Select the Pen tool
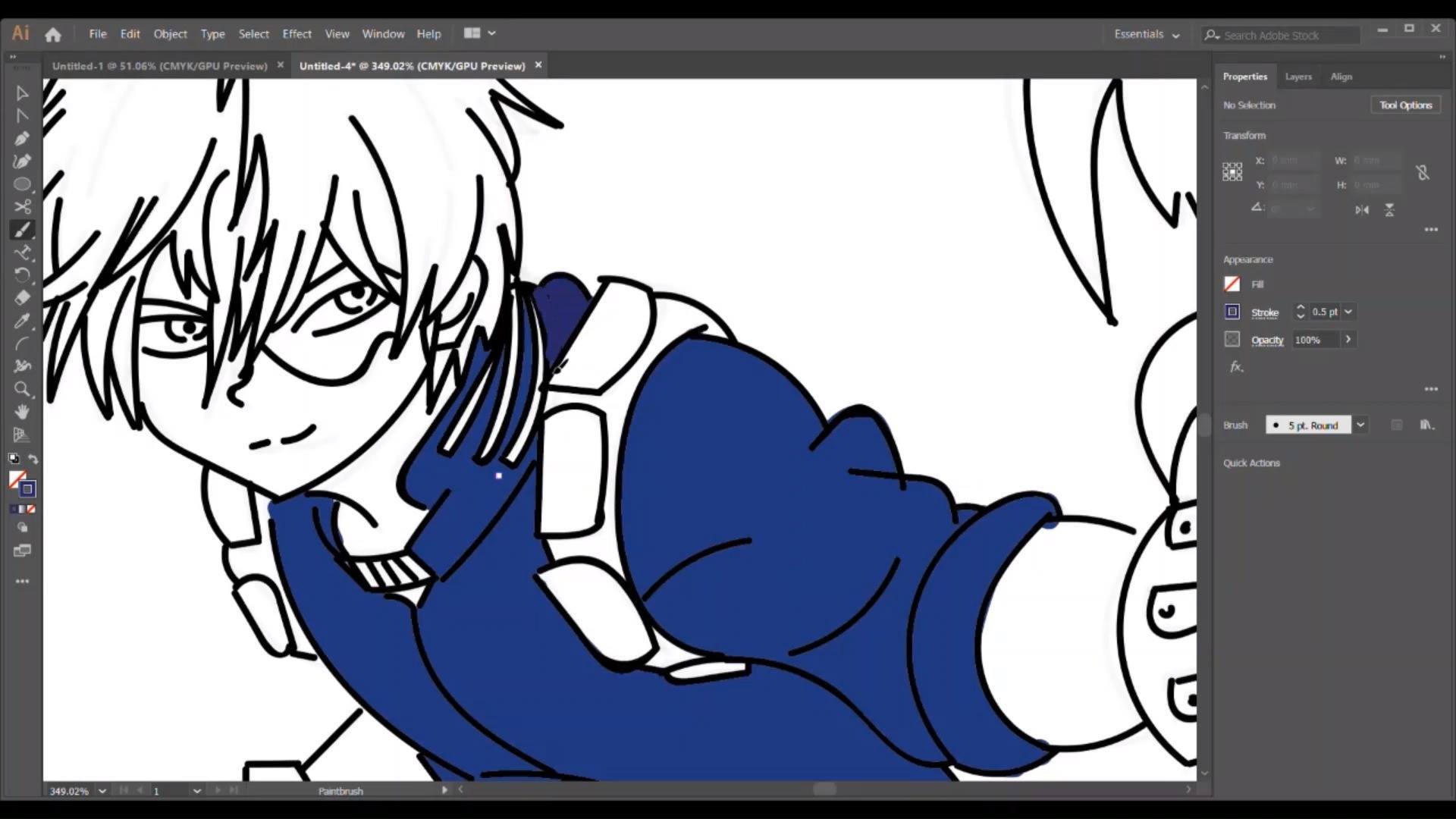 tap(22, 139)
